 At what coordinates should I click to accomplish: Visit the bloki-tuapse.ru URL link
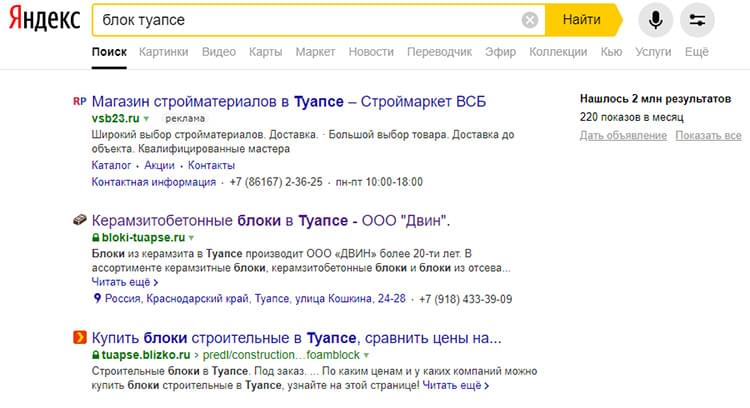(143, 237)
